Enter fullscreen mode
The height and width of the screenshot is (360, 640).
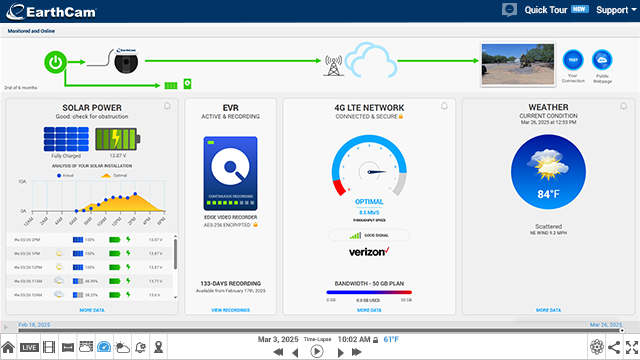(x=632, y=347)
